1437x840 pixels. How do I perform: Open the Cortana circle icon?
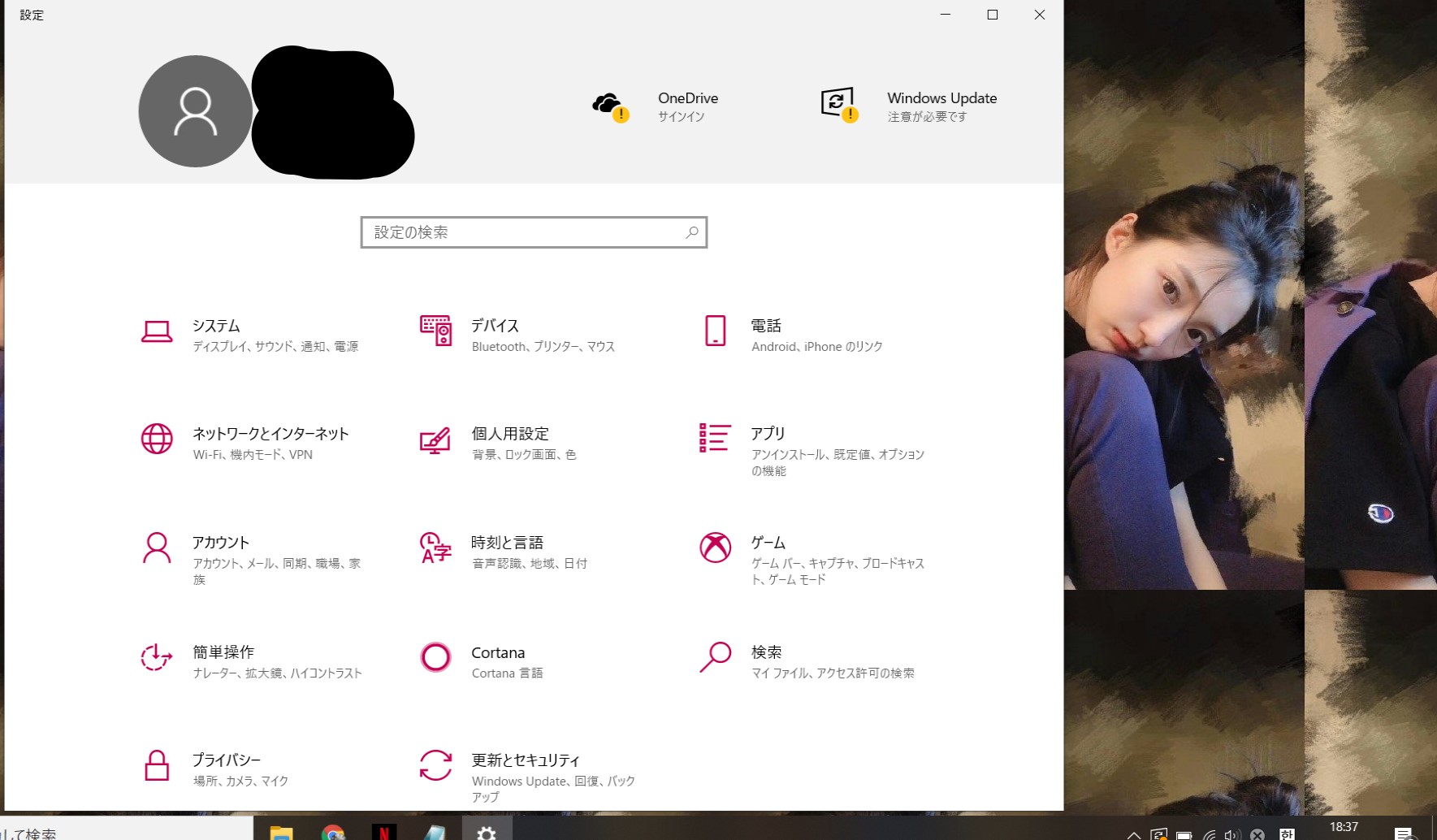(435, 657)
